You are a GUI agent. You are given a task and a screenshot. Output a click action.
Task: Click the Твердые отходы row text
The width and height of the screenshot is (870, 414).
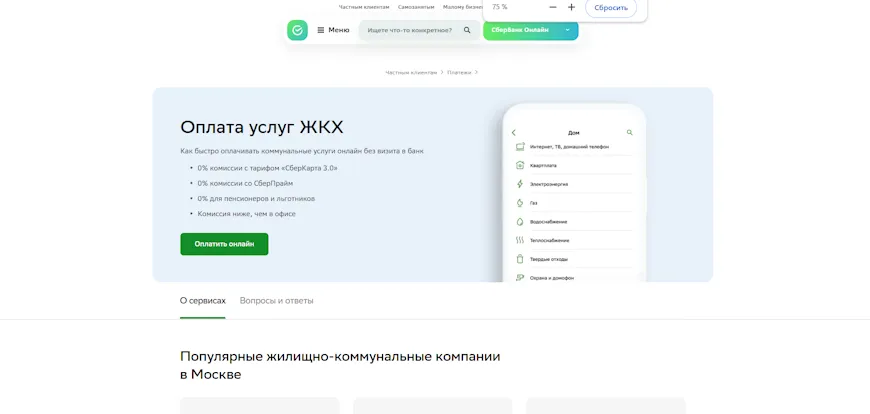click(x=549, y=259)
